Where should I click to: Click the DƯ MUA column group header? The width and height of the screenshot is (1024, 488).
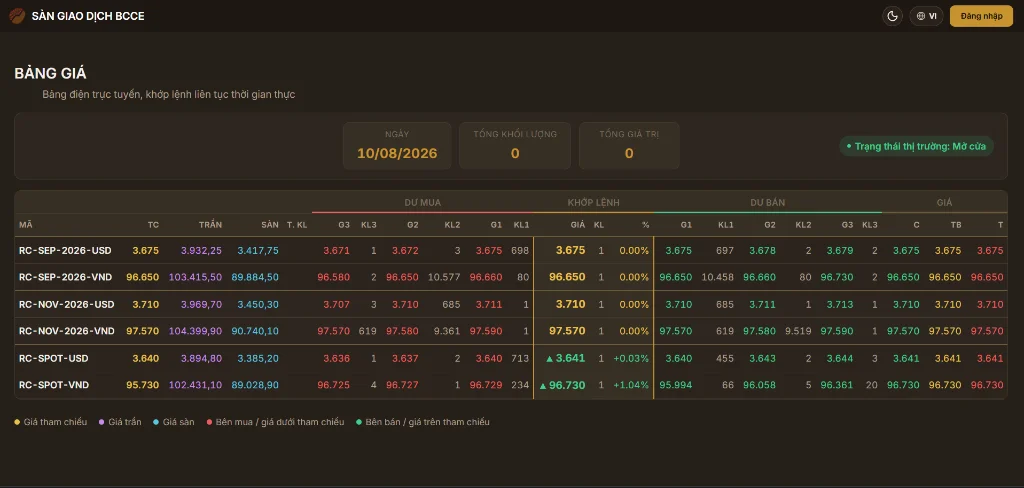click(423, 203)
